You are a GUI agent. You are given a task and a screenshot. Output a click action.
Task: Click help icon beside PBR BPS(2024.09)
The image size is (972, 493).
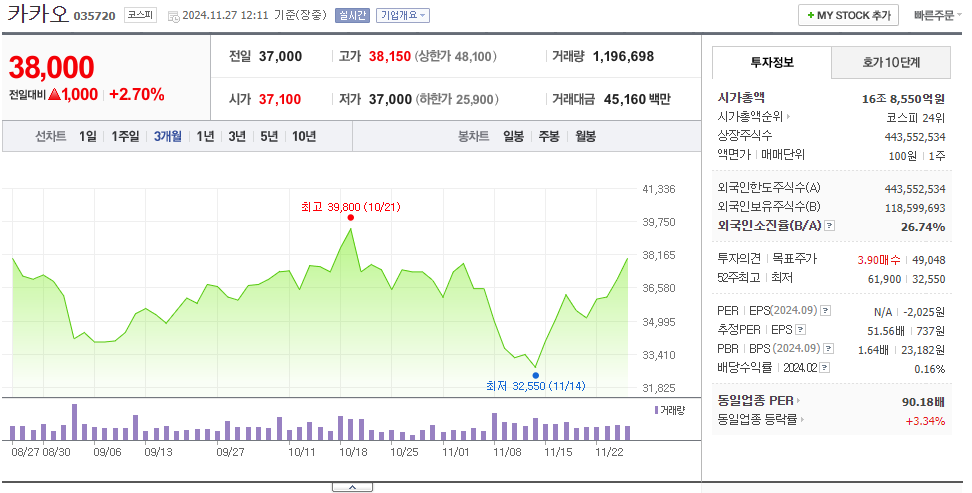[829, 349]
